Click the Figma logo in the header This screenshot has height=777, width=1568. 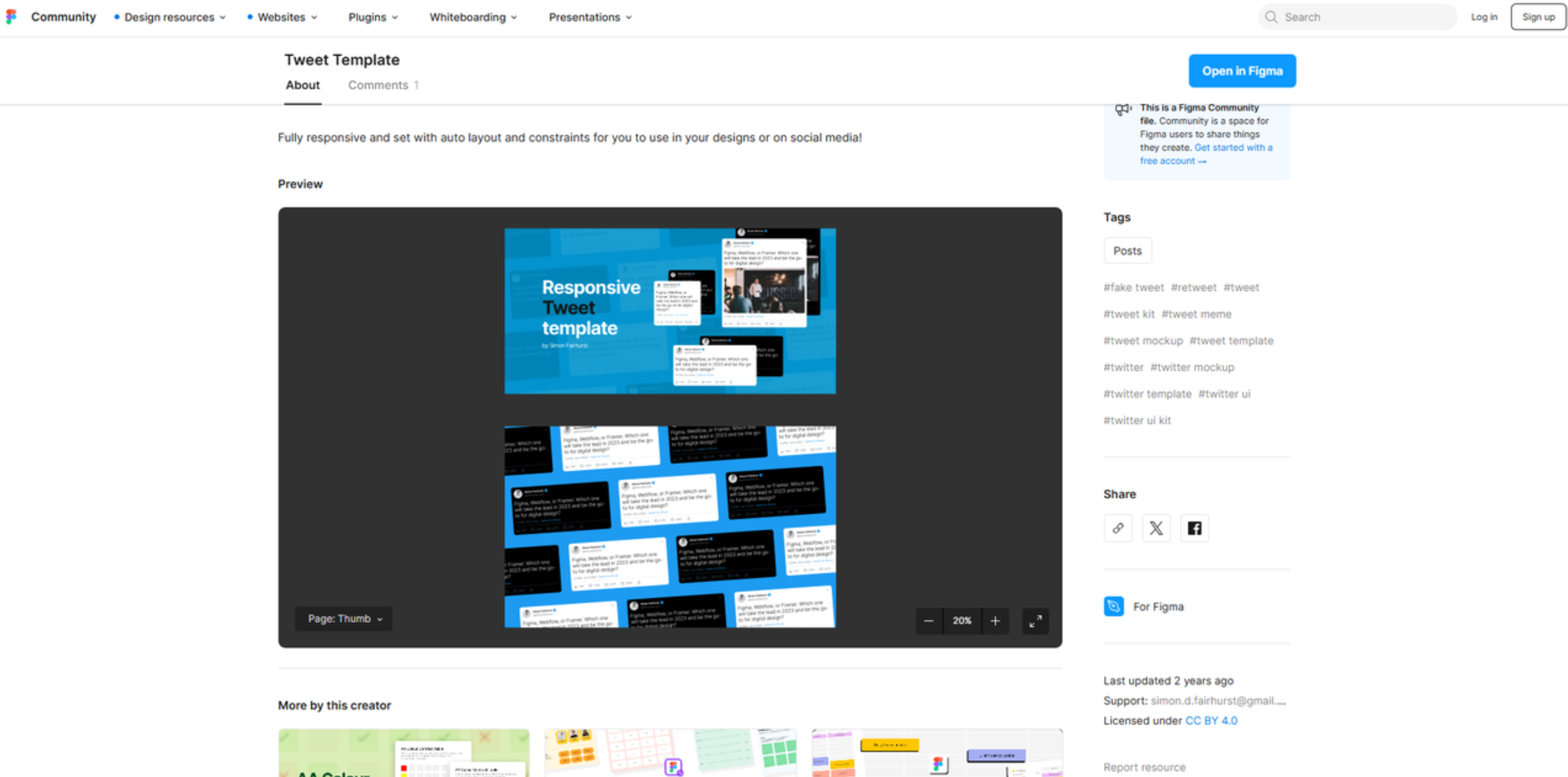(11, 16)
